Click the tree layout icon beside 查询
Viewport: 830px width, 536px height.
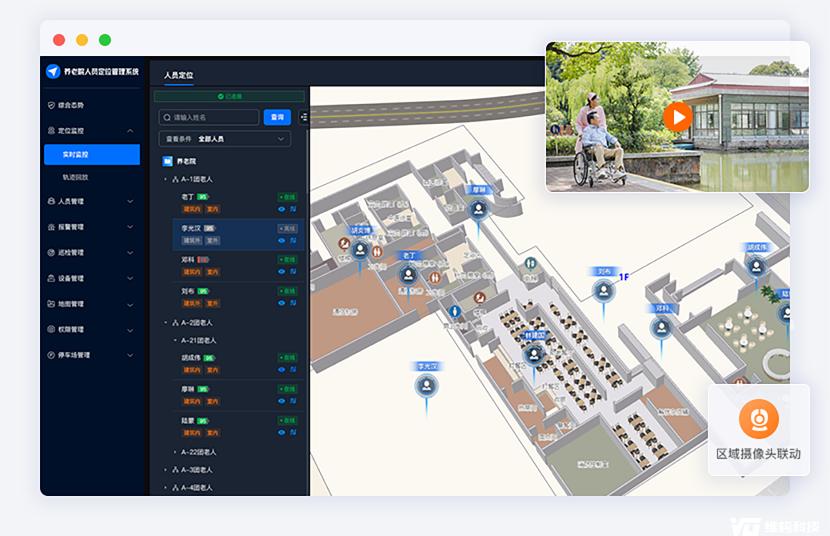tap(303, 117)
